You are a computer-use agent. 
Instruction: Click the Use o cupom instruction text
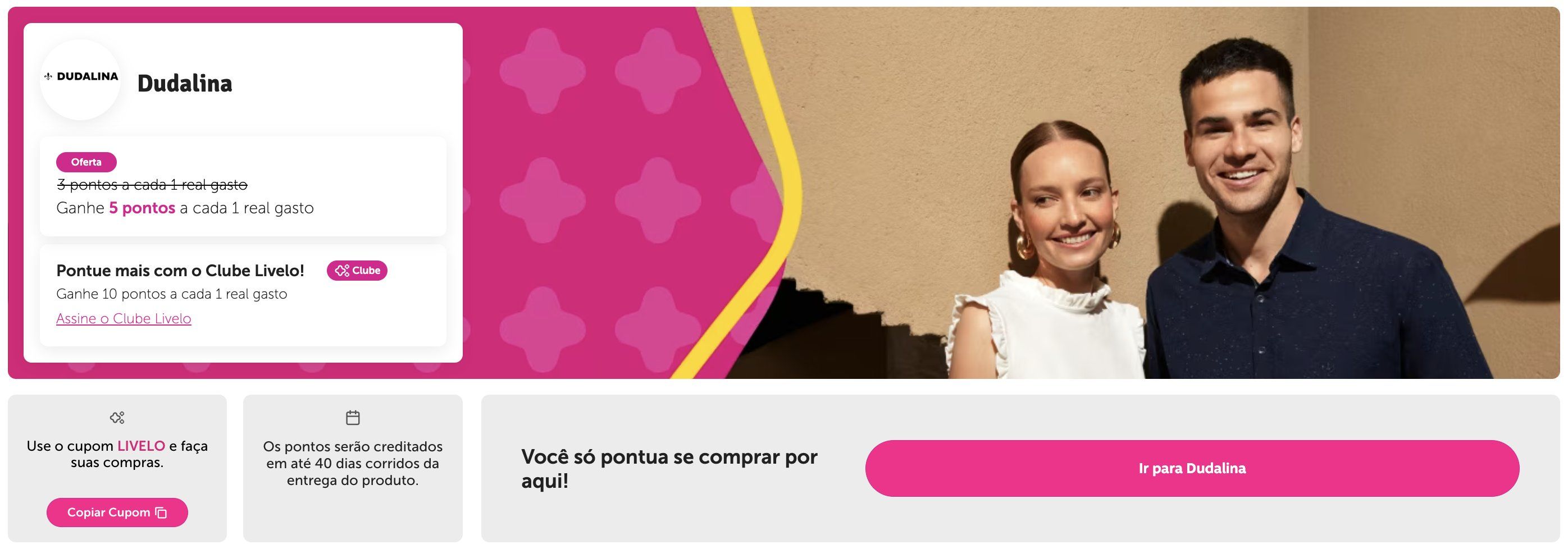tap(117, 454)
